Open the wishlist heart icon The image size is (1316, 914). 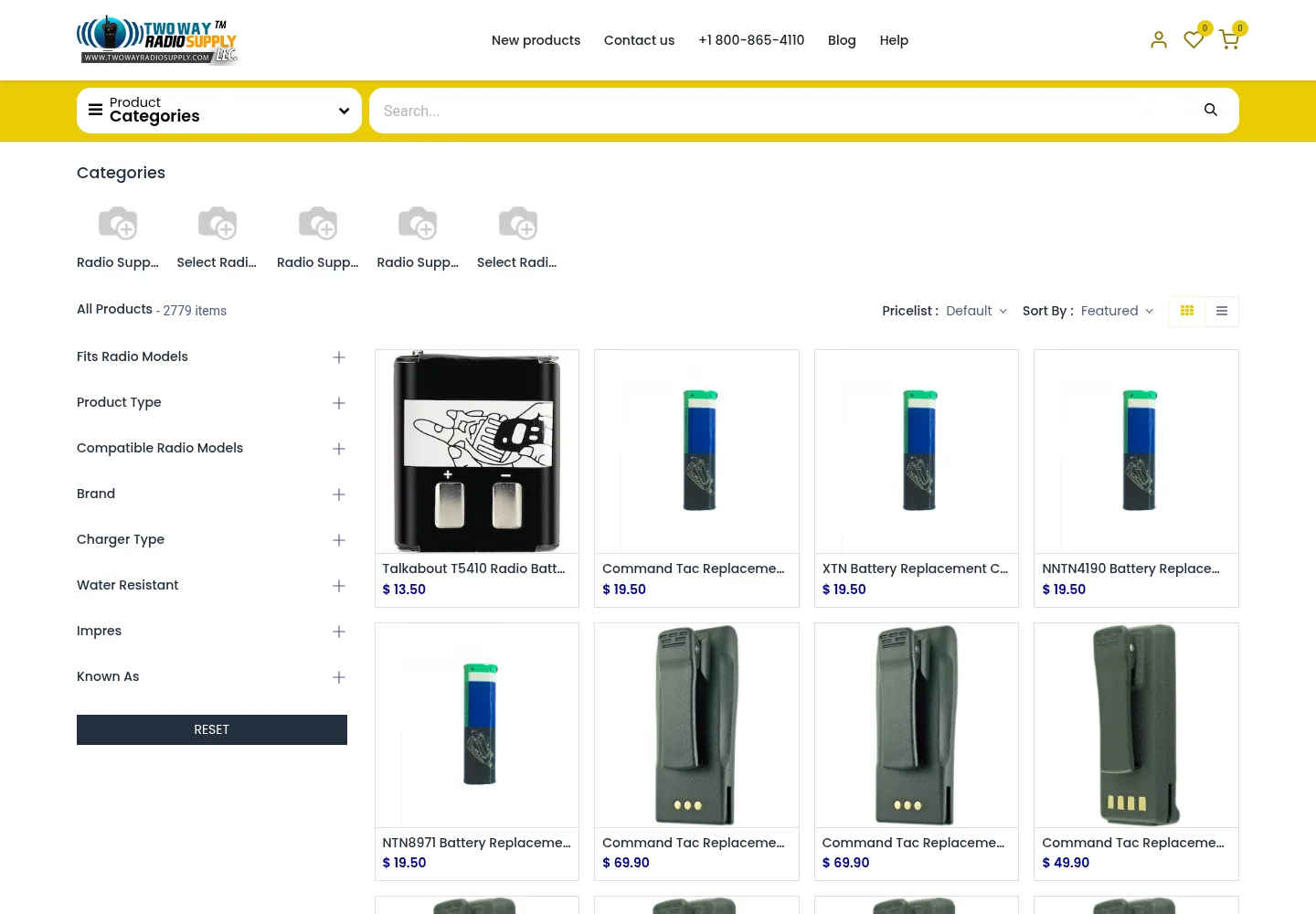(x=1194, y=39)
